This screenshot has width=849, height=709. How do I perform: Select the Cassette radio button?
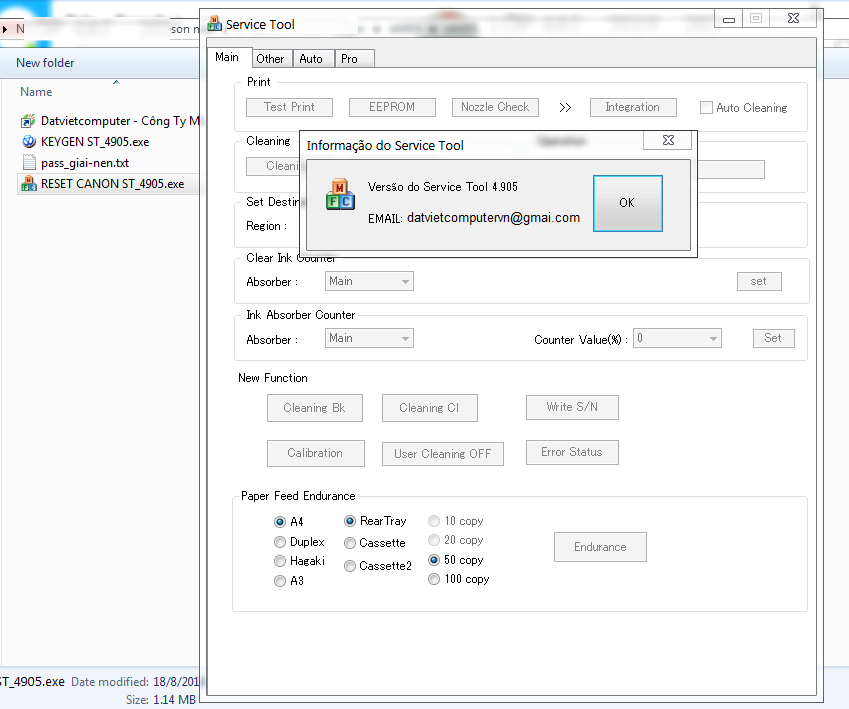coord(350,543)
